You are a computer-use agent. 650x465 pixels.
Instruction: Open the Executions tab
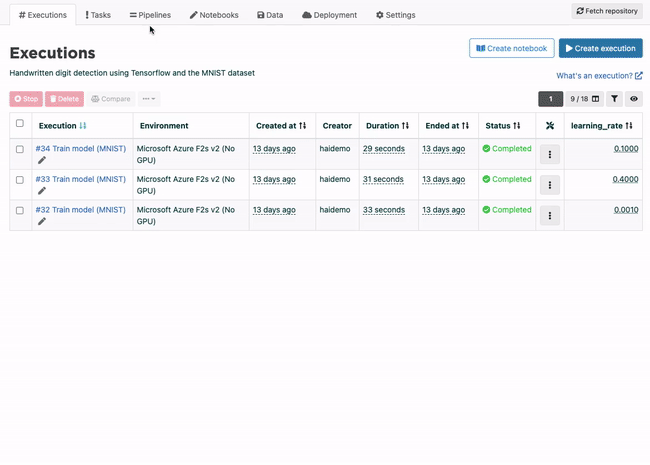[x=43, y=15]
